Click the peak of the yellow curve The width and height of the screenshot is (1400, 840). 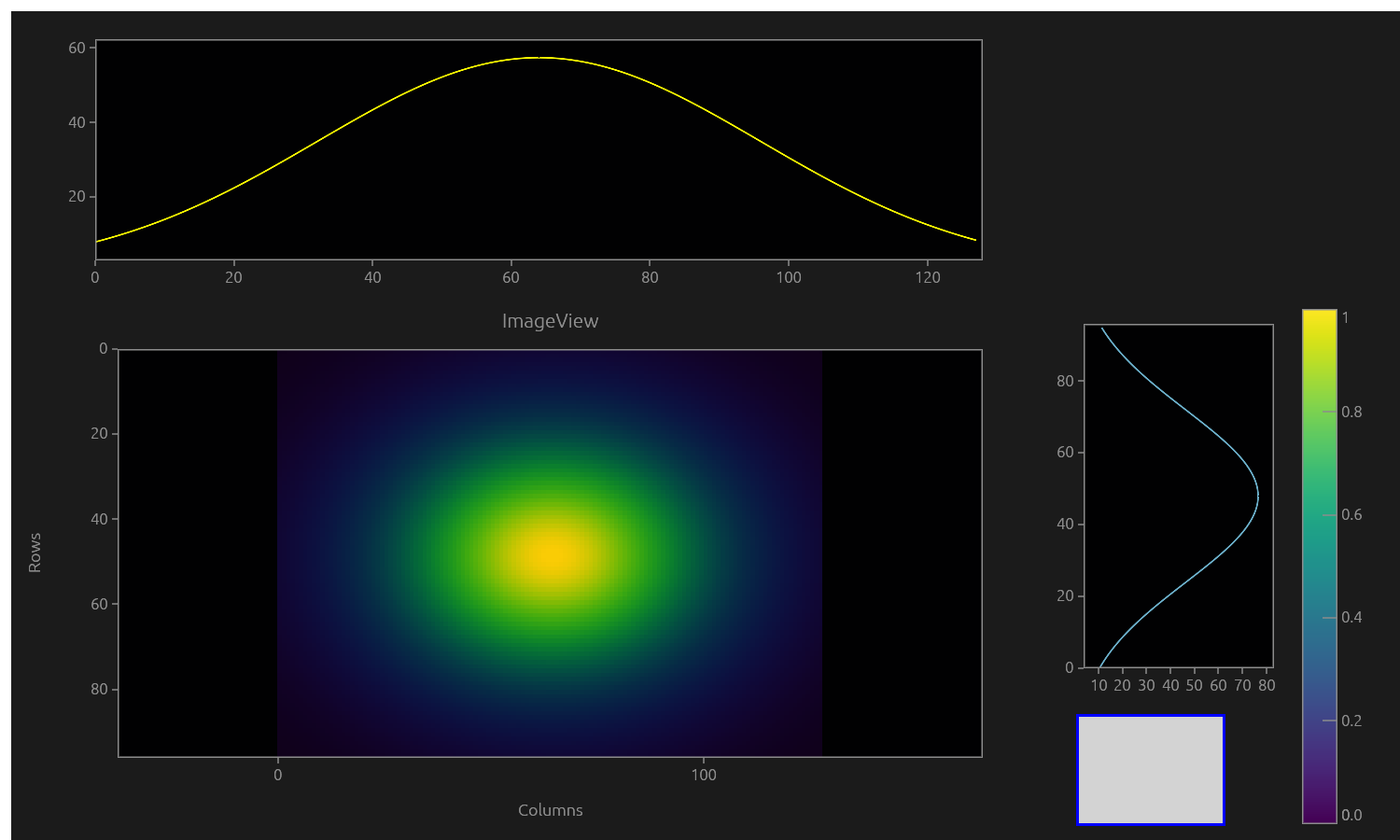click(537, 58)
